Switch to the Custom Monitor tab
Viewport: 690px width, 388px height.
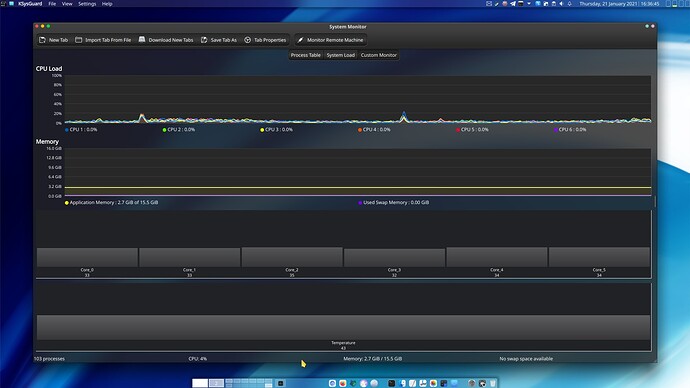pos(378,55)
